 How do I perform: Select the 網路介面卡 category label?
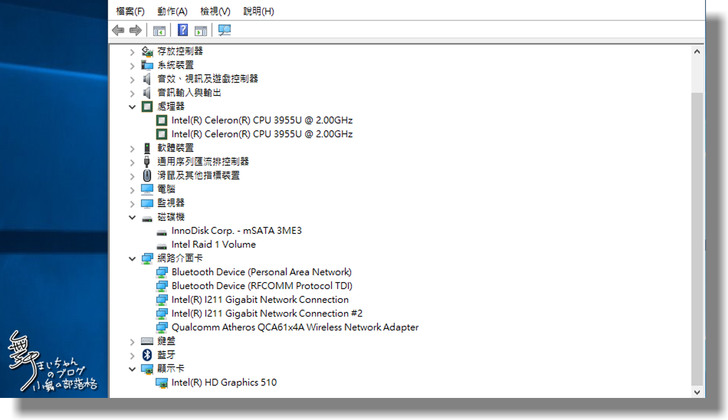(x=180, y=258)
